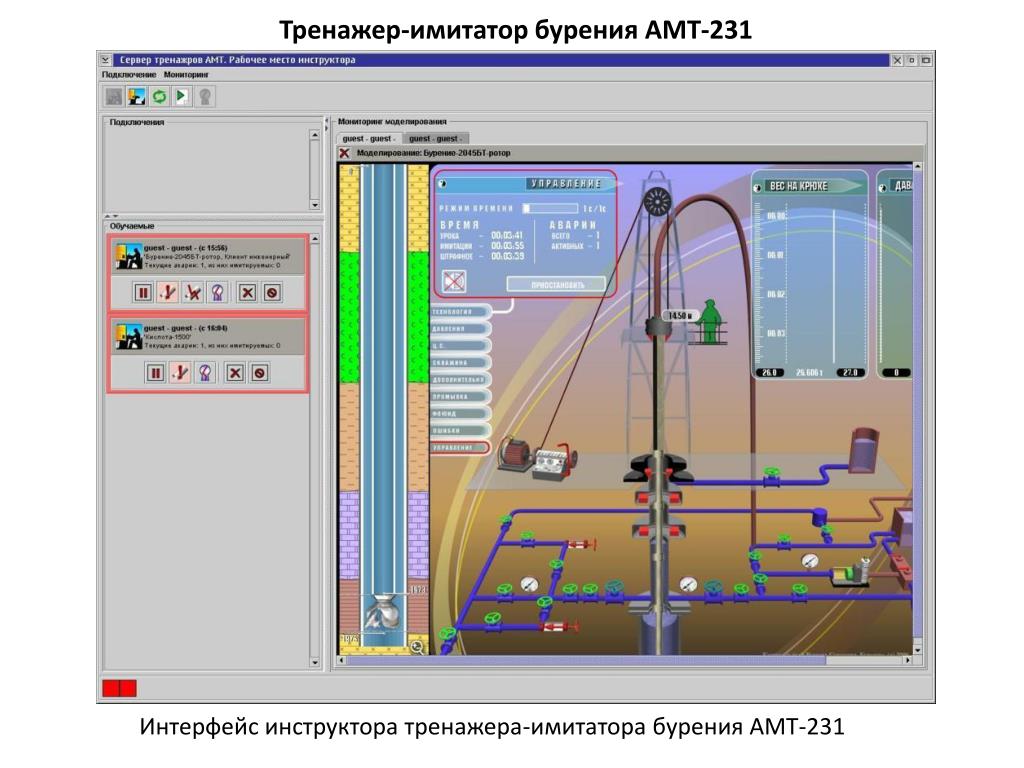Click the purple mud tank on the right
1024x768 pixels.
tap(865, 450)
